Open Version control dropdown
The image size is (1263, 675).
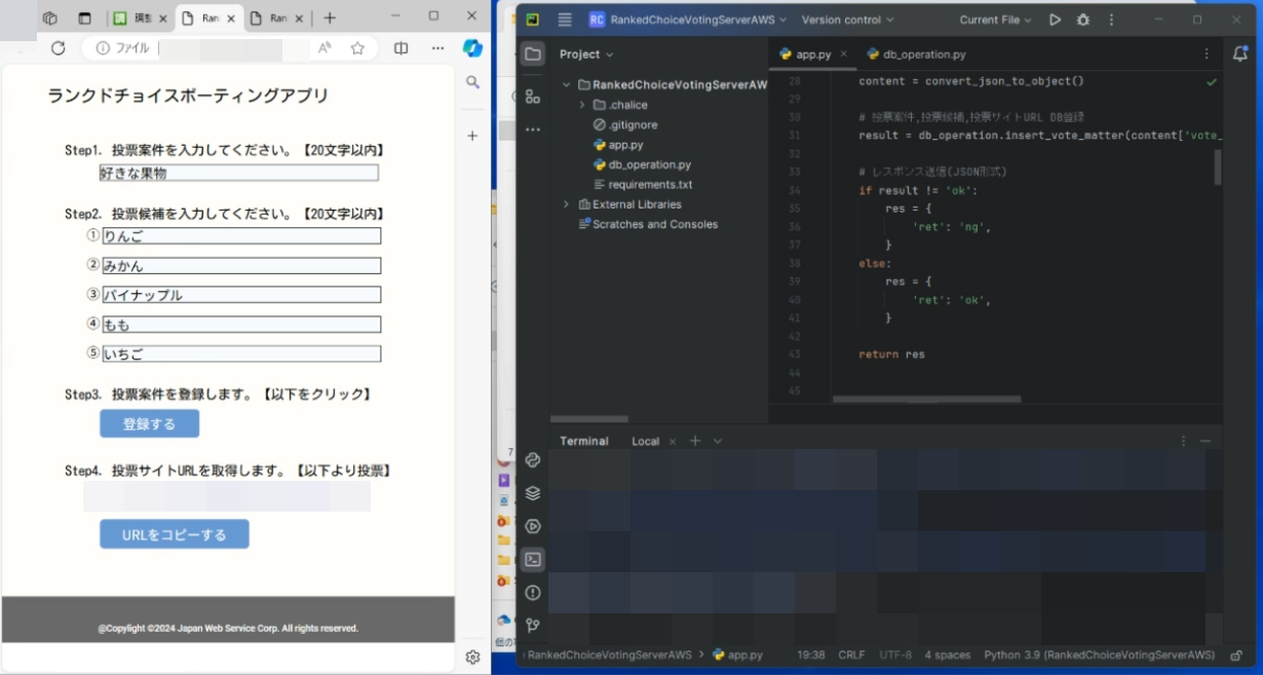pos(848,19)
